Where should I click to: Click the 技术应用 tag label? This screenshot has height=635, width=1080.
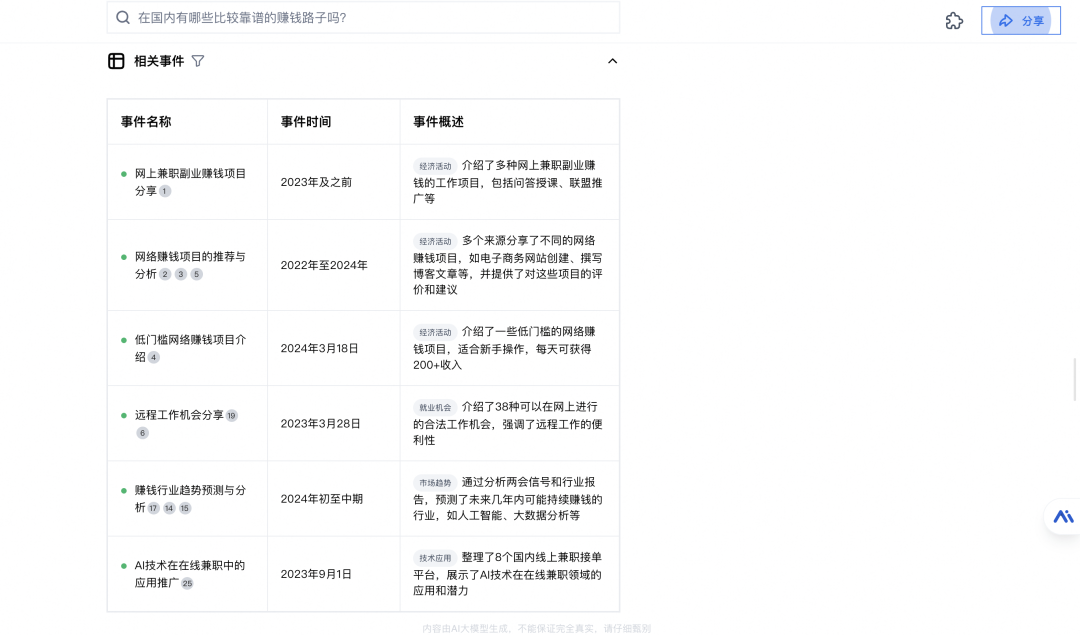pyautogui.click(x=435, y=558)
